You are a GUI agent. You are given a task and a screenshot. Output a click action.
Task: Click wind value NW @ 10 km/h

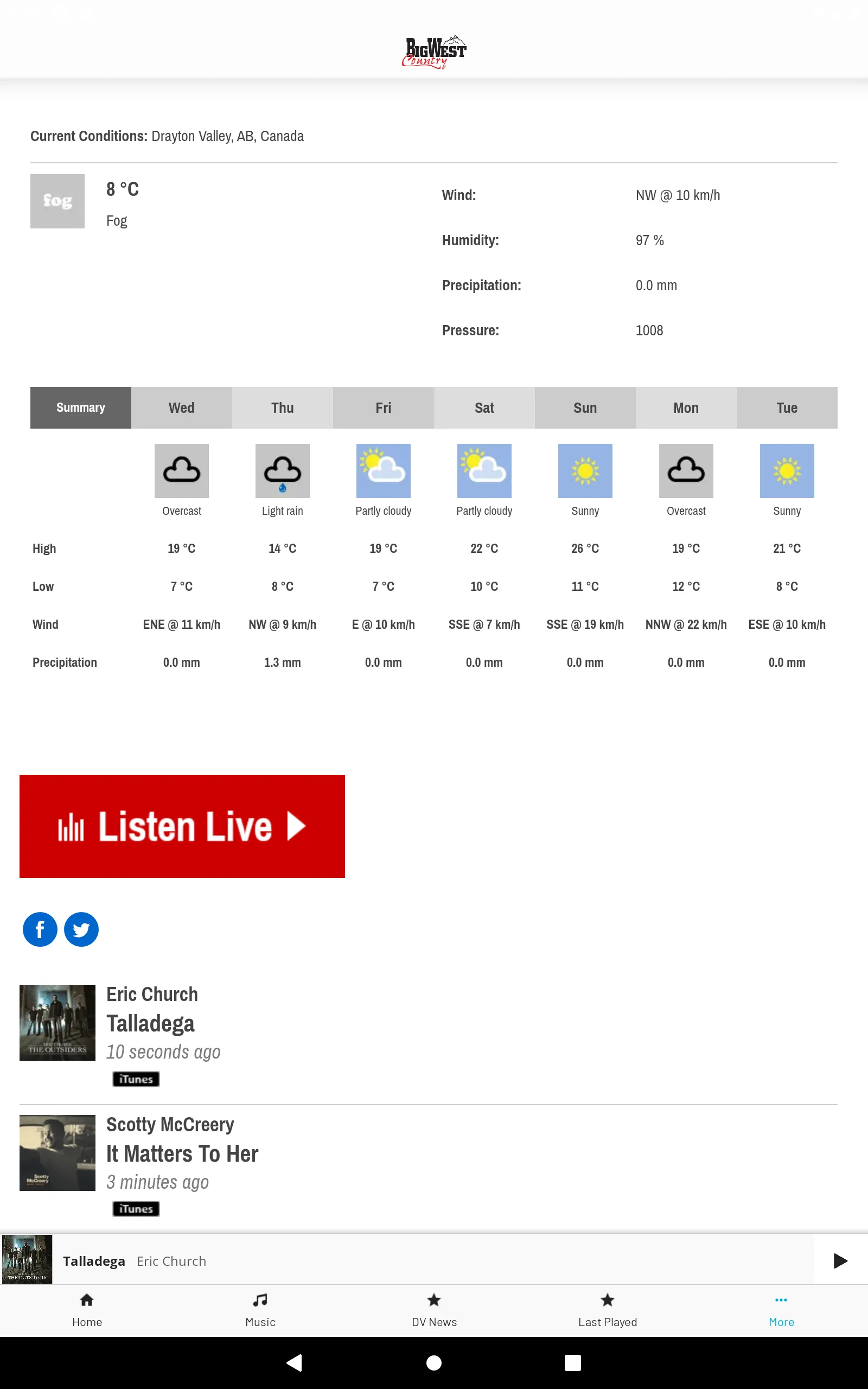point(678,195)
